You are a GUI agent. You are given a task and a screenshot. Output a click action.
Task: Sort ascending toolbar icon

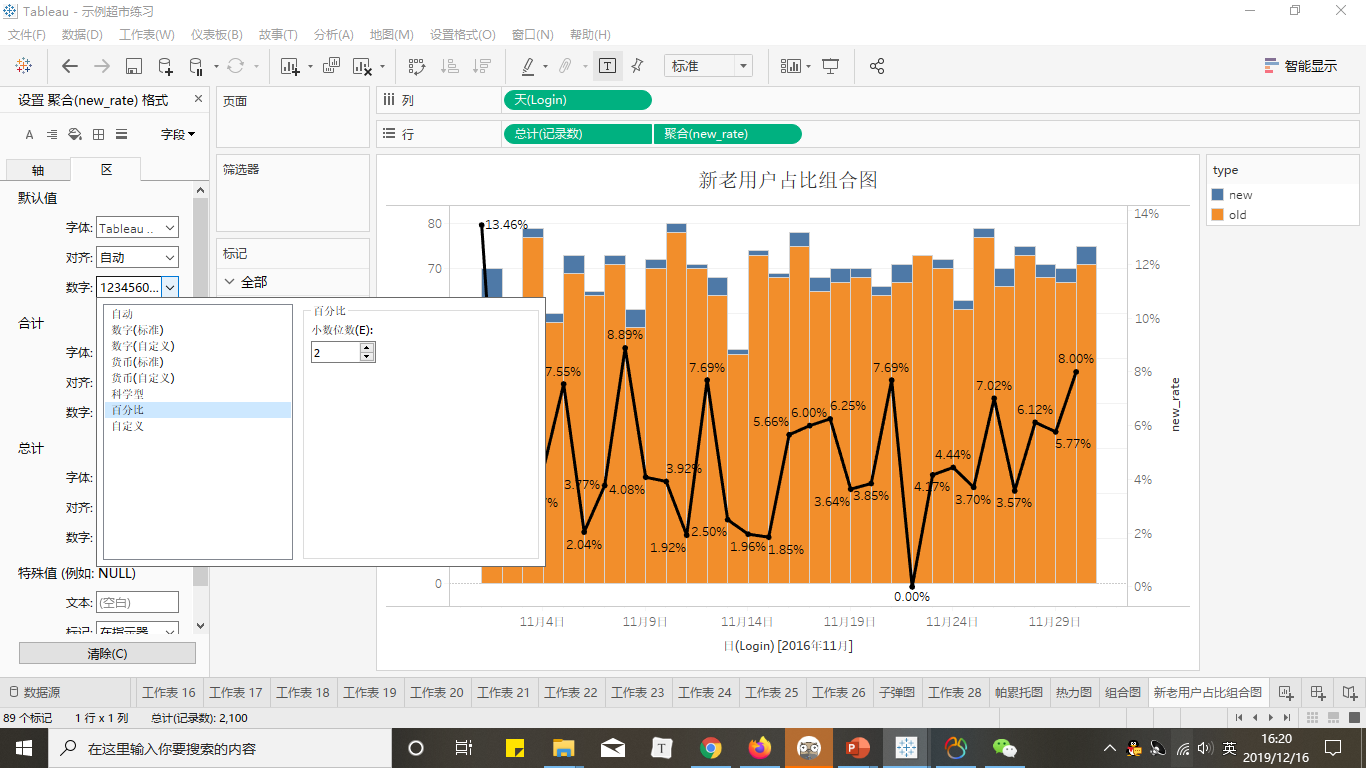pyautogui.click(x=450, y=66)
